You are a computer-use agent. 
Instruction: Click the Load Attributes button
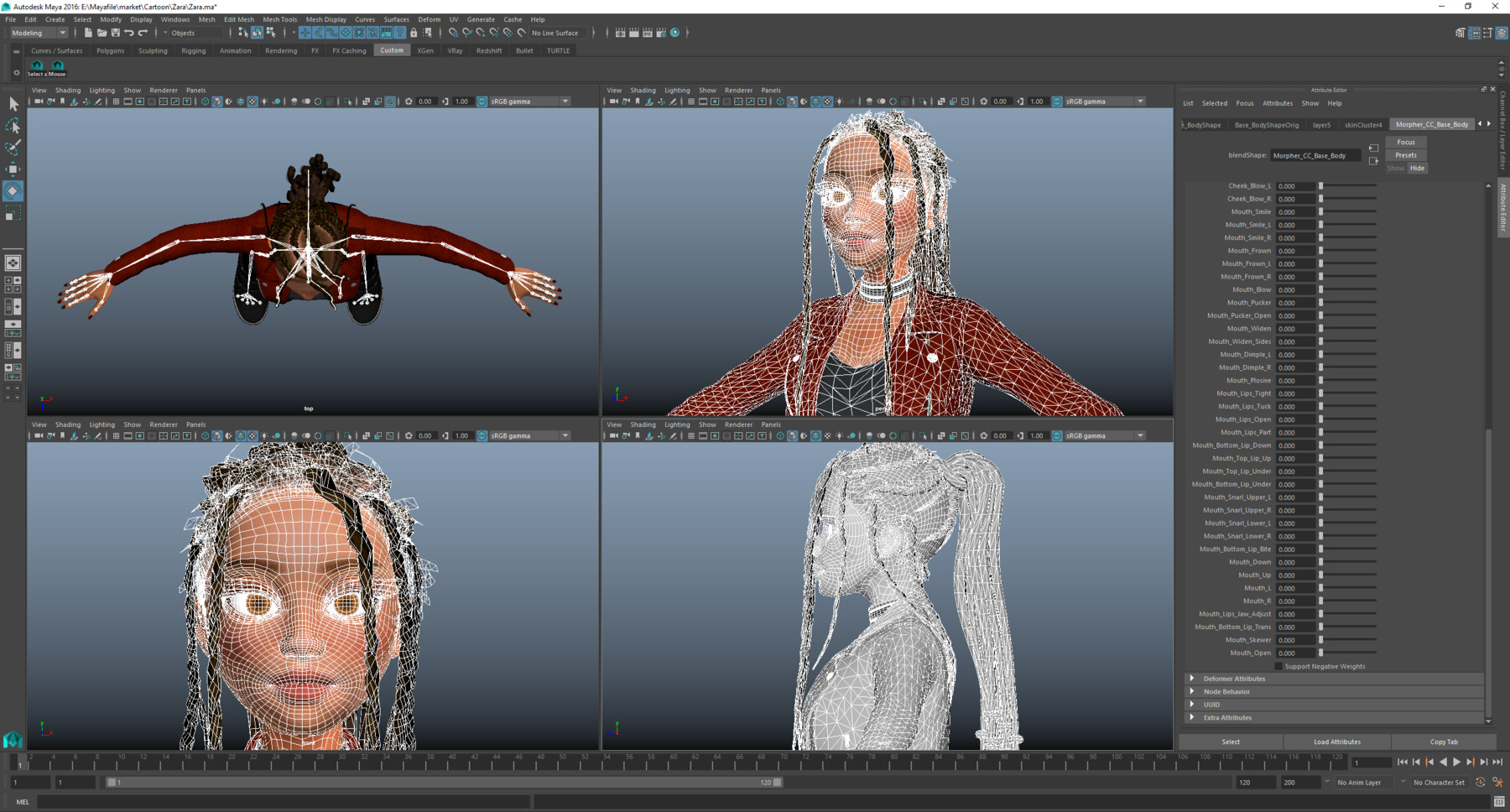coord(1337,742)
